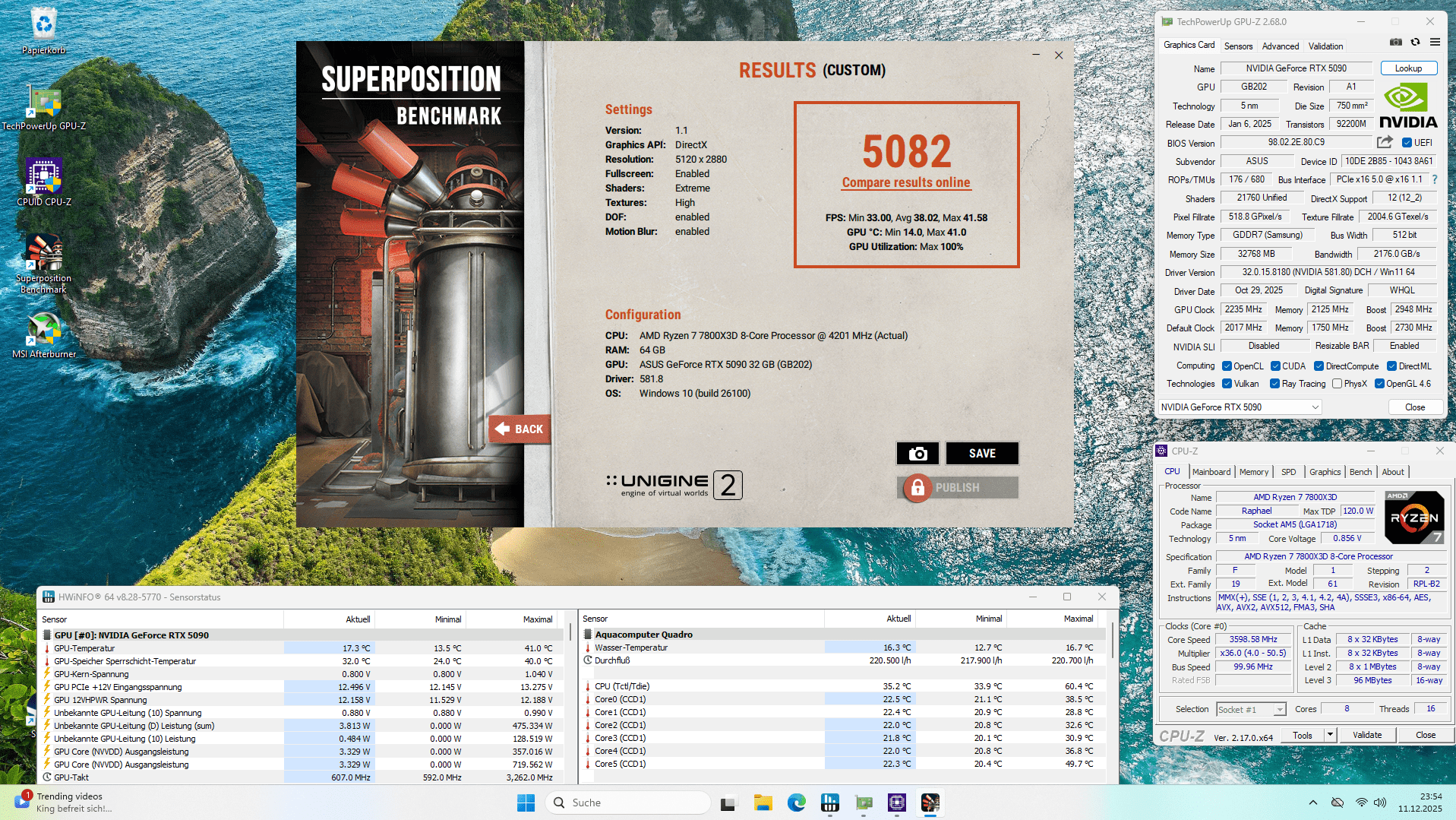Click the BACK button in Superposition
This screenshot has width=1456, height=820.
coord(520,429)
